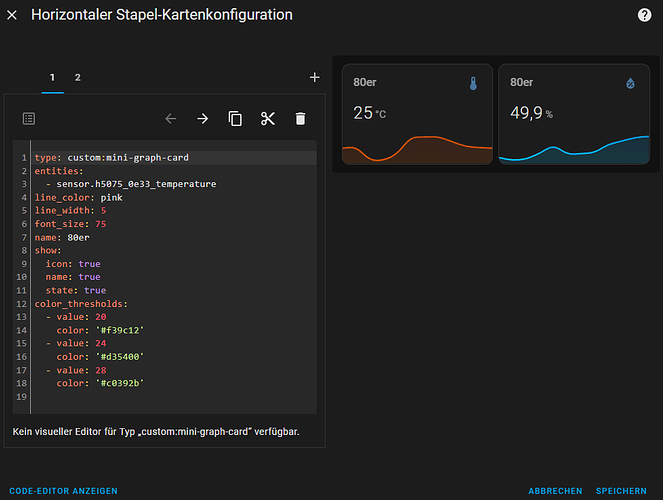Open the help question mark icon
The width and height of the screenshot is (663, 500).
tap(645, 15)
